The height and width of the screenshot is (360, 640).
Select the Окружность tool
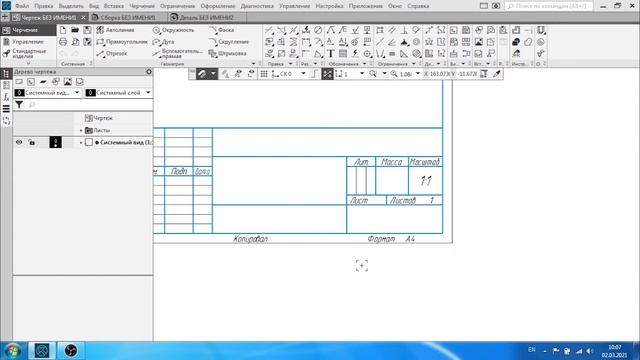pos(173,30)
